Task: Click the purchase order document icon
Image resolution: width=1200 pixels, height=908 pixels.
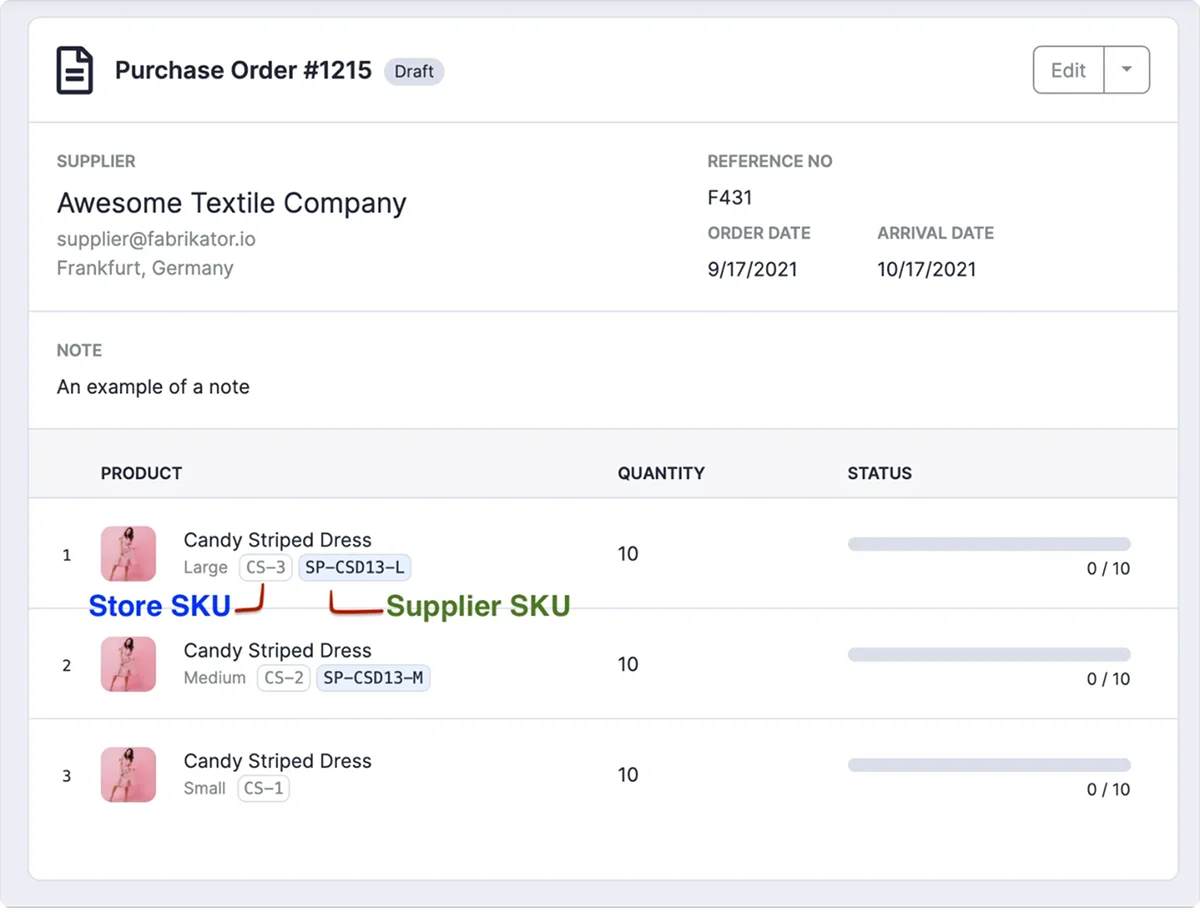Action: [x=75, y=71]
